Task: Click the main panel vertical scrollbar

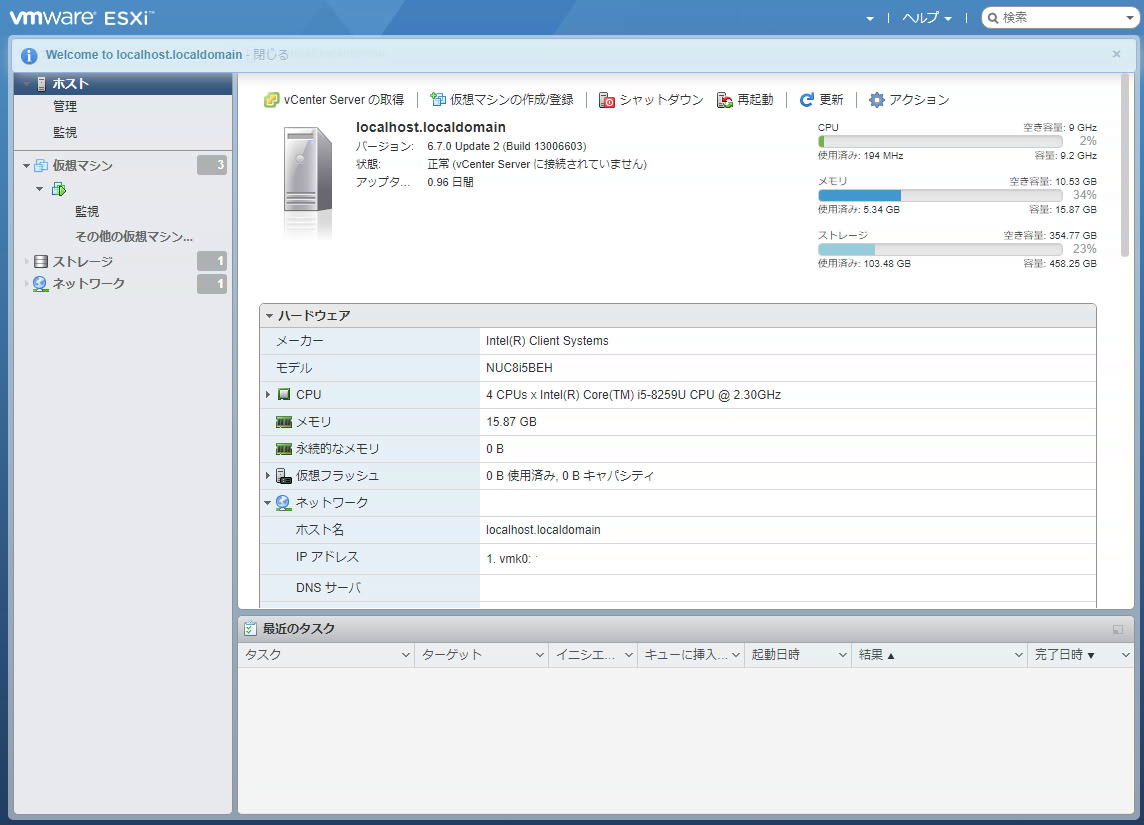Action: [1125, 164]
